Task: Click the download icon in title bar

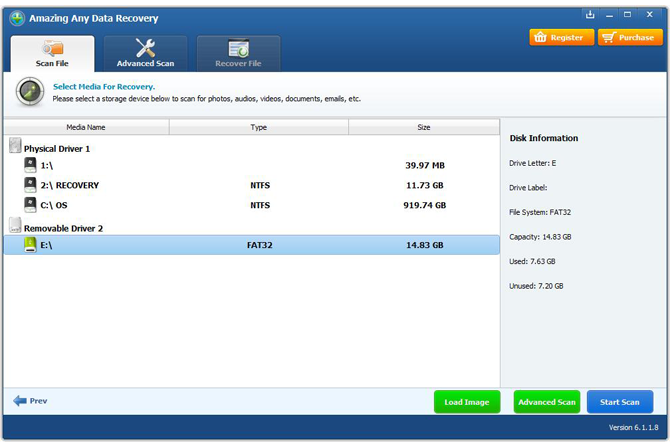Action: click(590, 15)
